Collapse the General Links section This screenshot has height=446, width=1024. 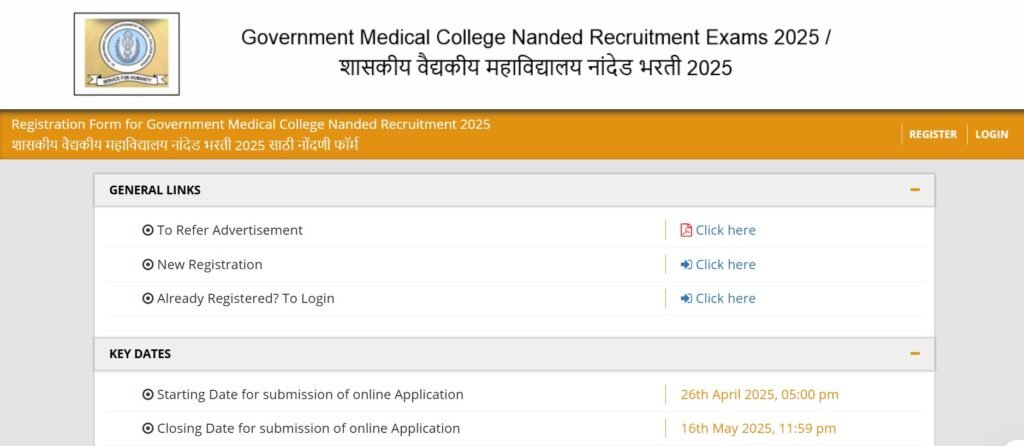tap(915, 190)
